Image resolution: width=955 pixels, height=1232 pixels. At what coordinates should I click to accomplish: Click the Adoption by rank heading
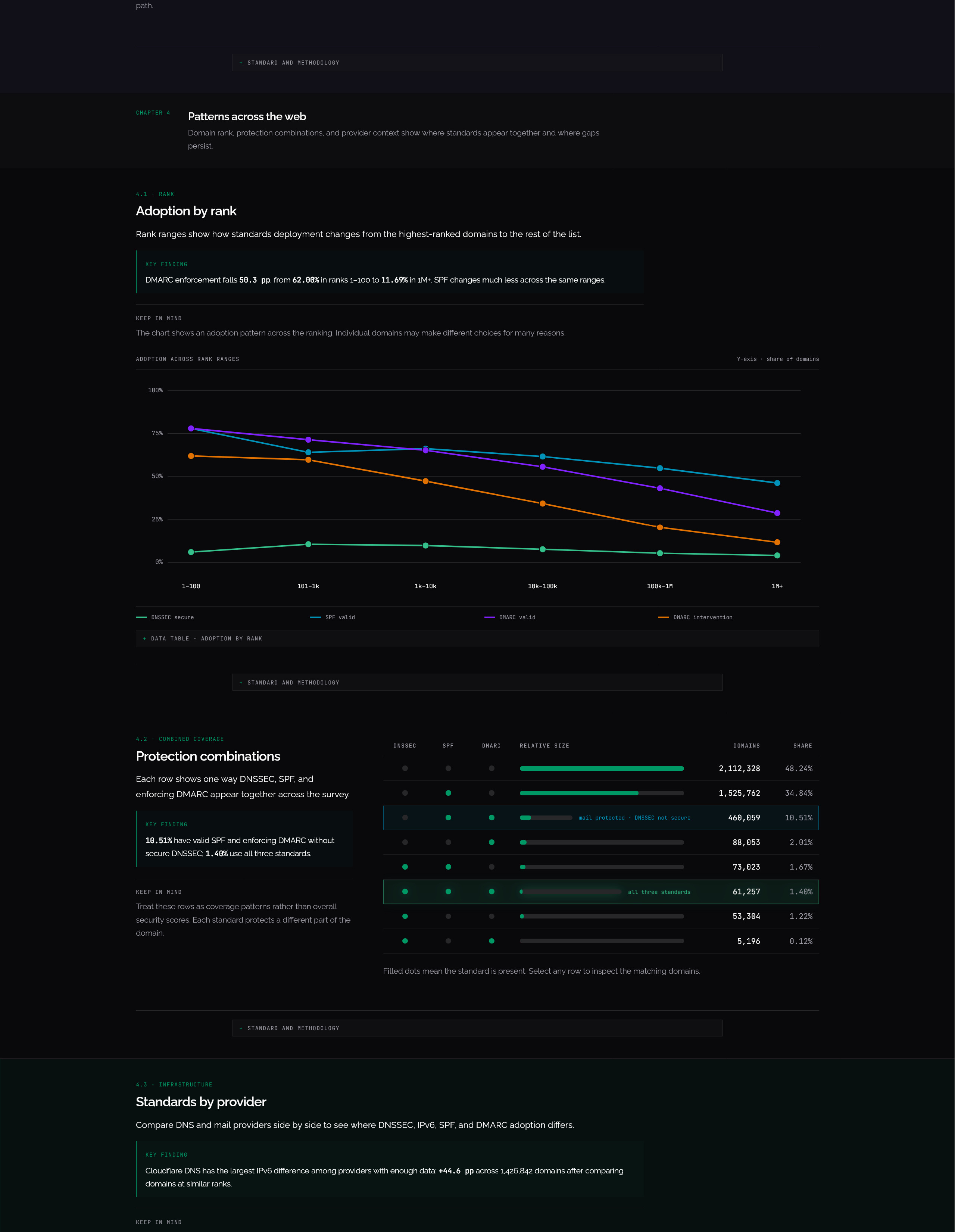click(x=186, y=211)
